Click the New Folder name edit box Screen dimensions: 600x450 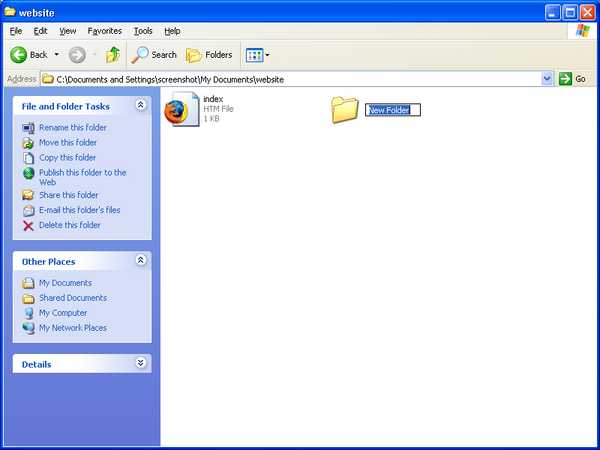pos(393,110)
